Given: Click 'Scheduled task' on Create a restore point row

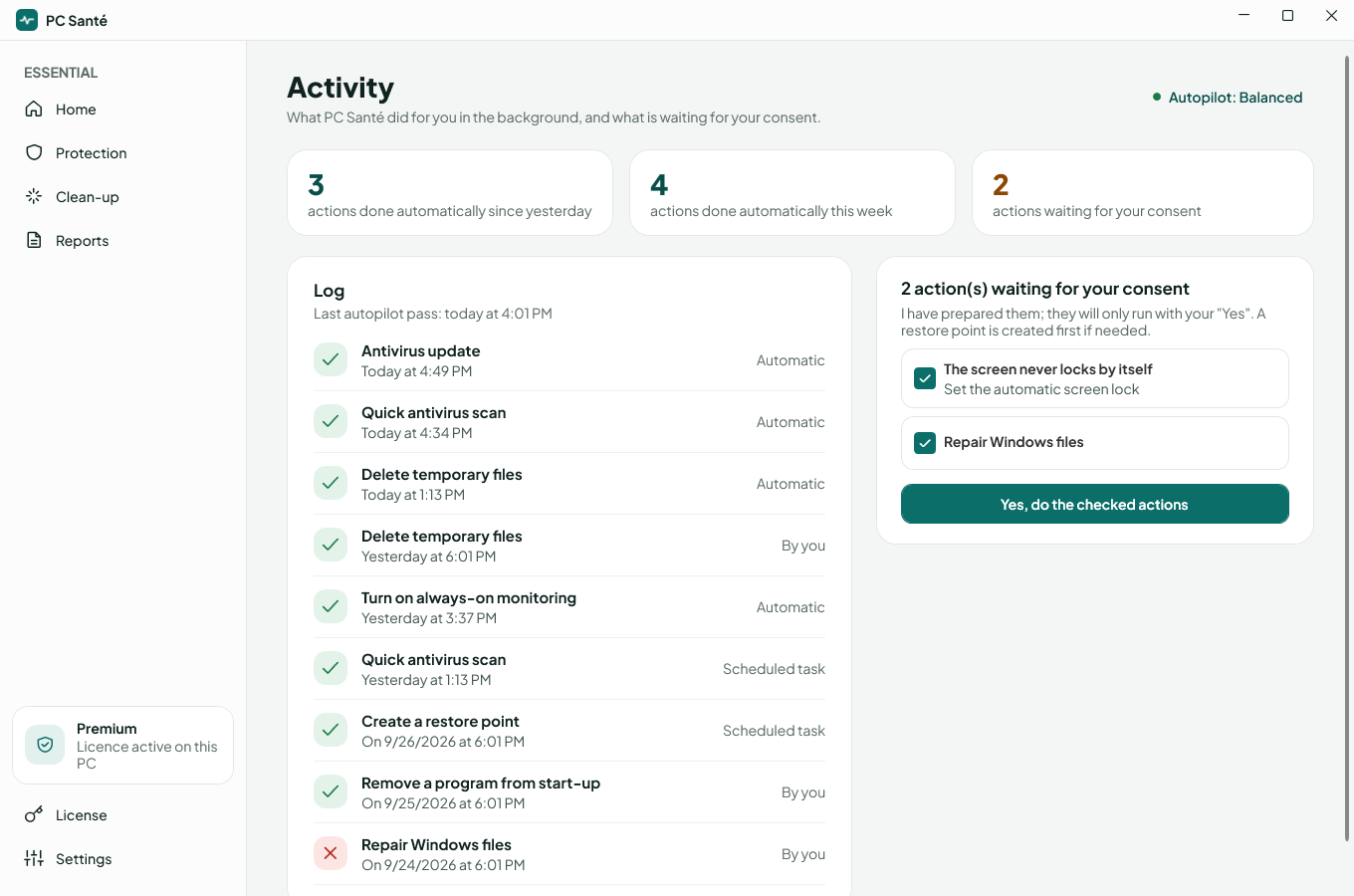Looking at the screenshot, I should click(774, 731).
